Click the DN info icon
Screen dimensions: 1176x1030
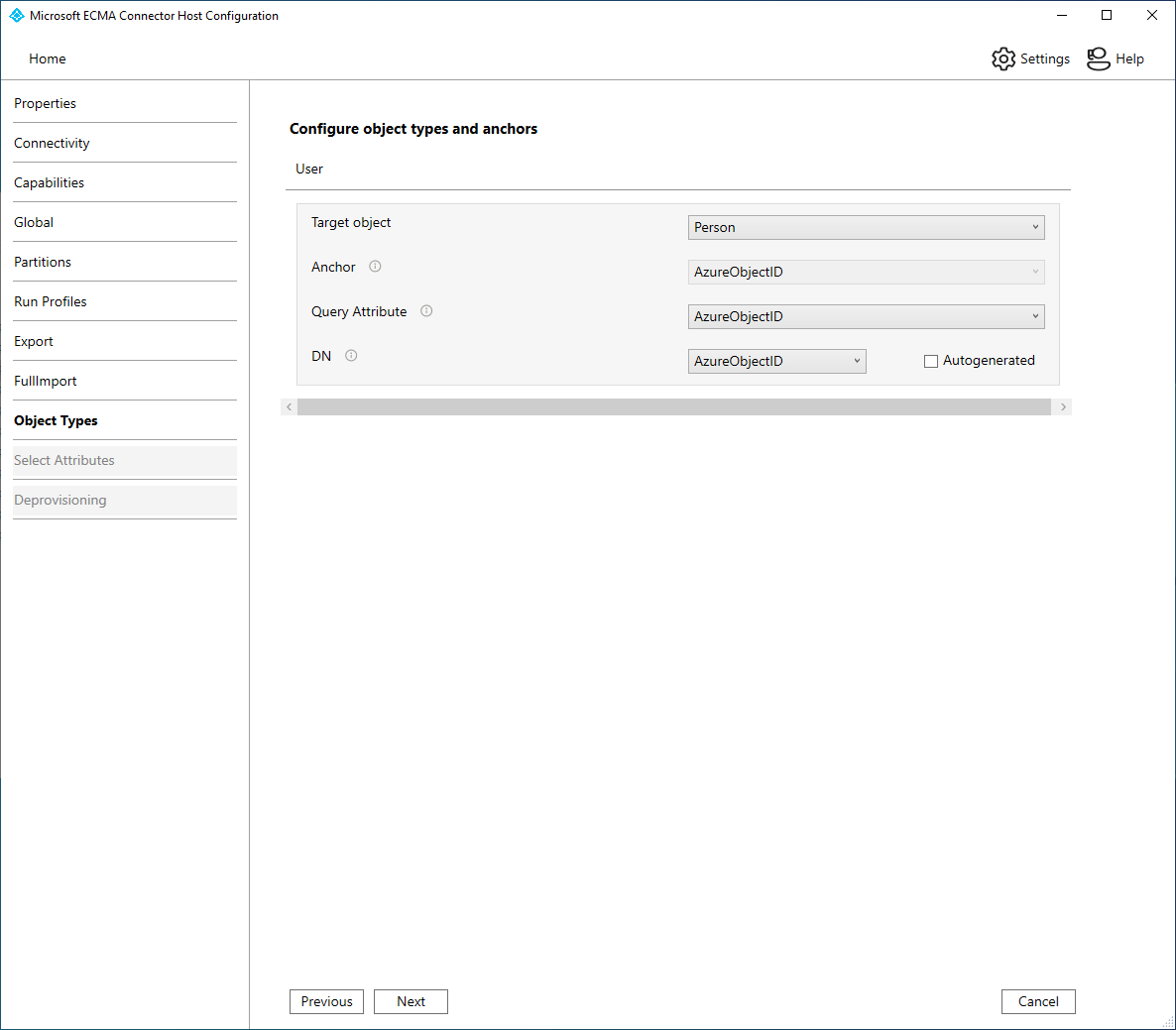pyautogui.click(x=351, y=355)
